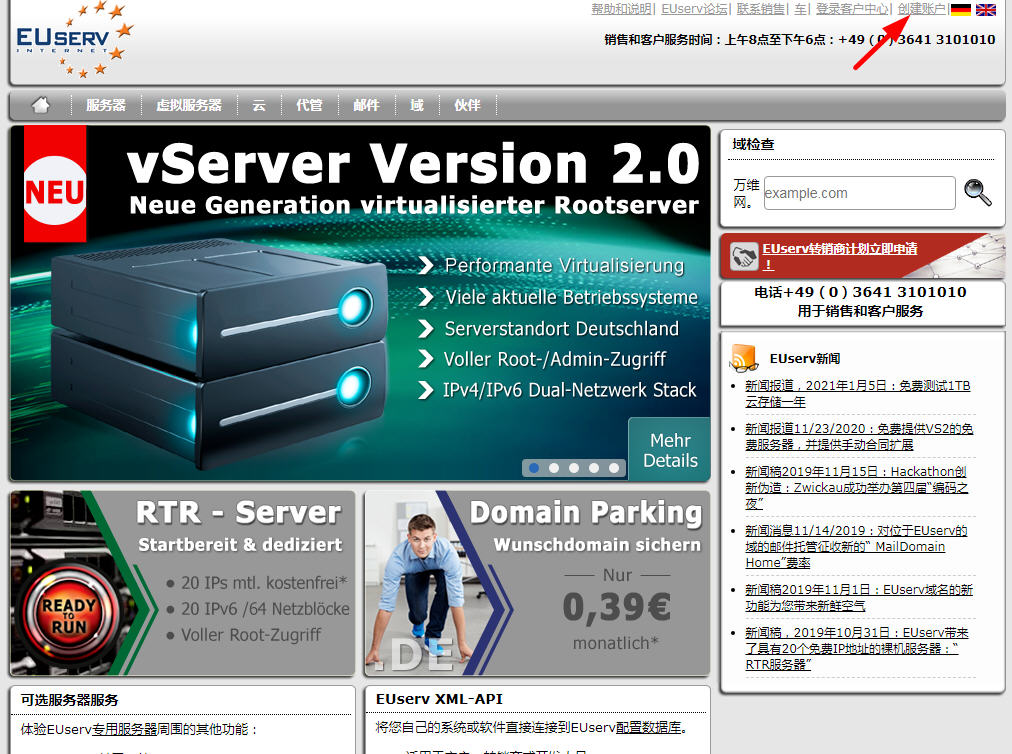The image size is (1012, 754).
Task: Click the EUserv新闻 heading text
Action: [805, 359]
